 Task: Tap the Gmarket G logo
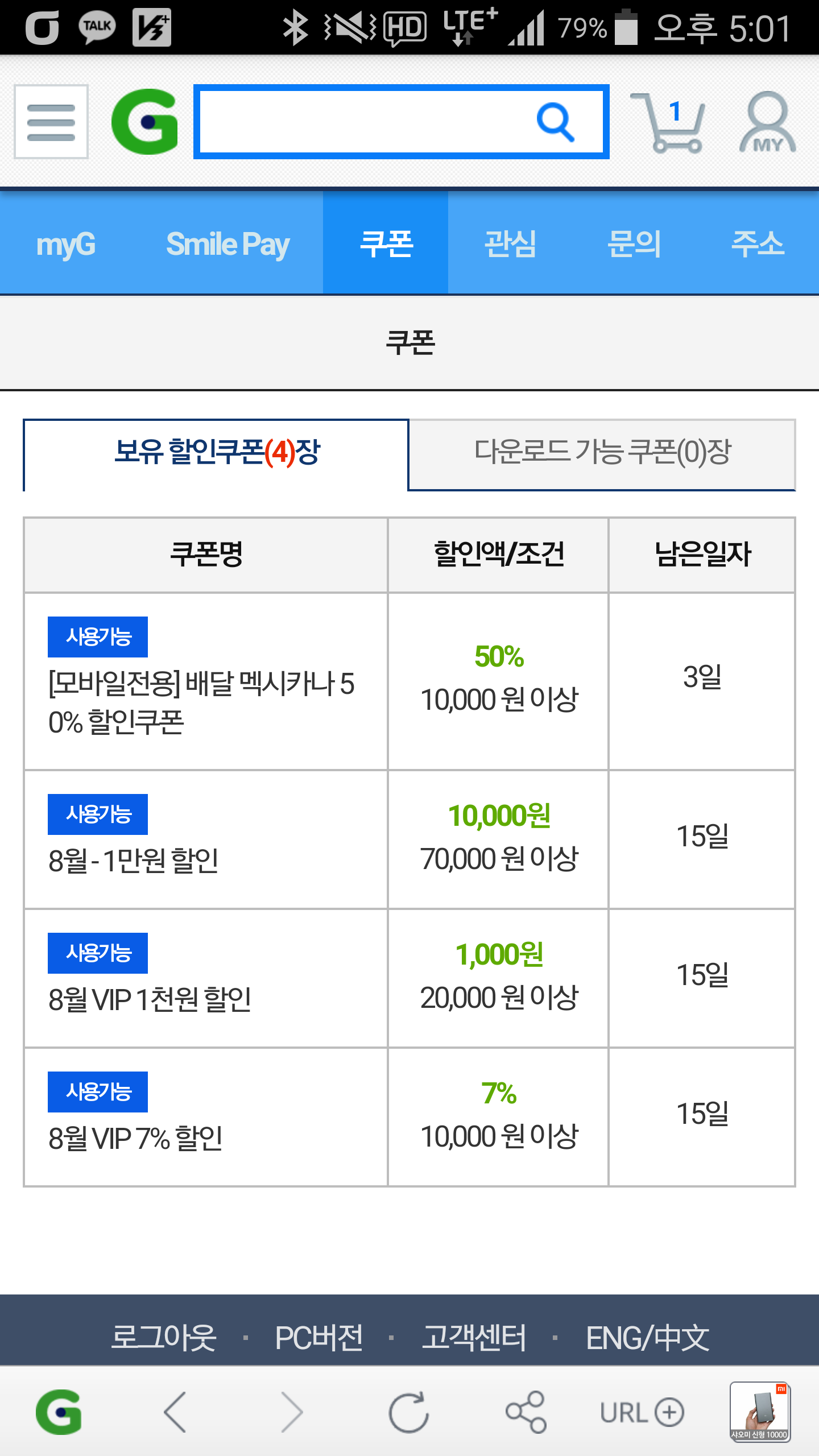pos(144,122)
